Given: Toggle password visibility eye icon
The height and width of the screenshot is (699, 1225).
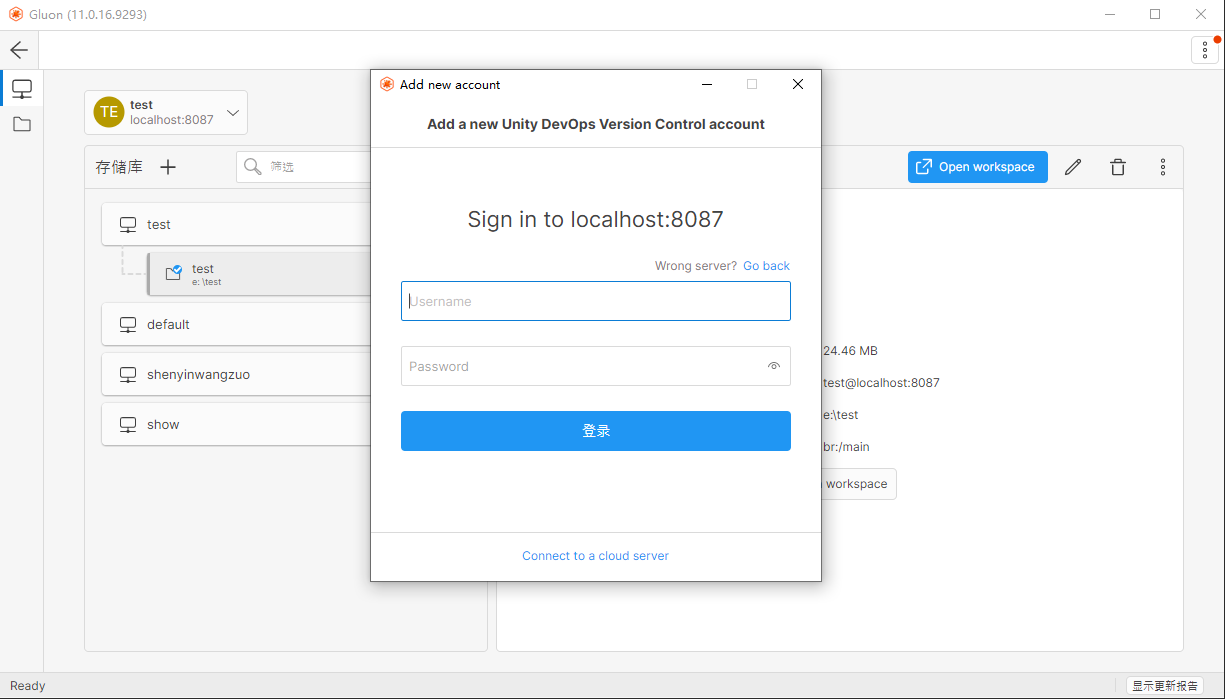Looking at the screenshot, I should click(773, 366).
